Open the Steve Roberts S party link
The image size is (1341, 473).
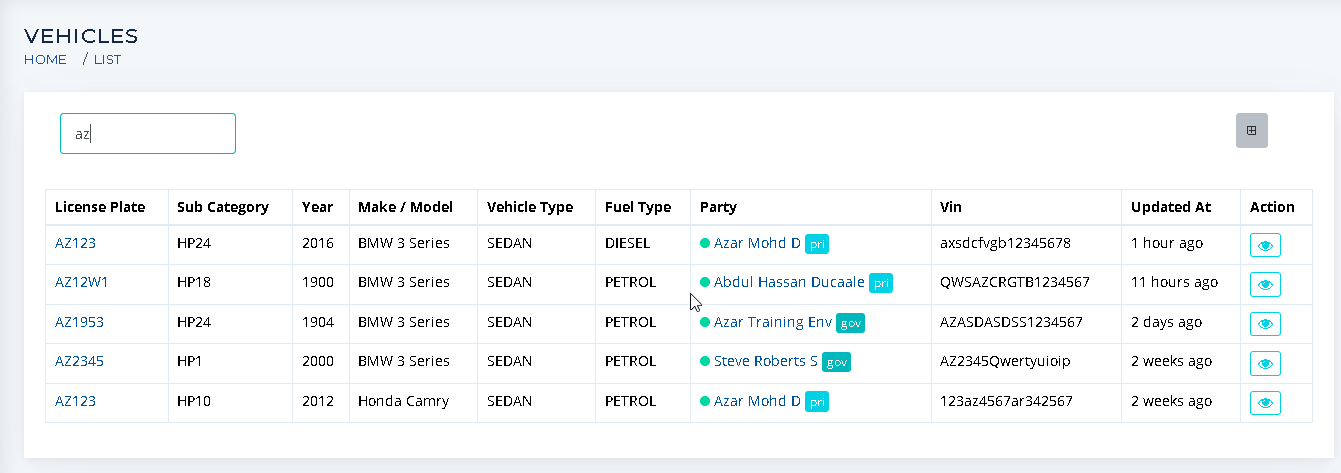point(766,361)
